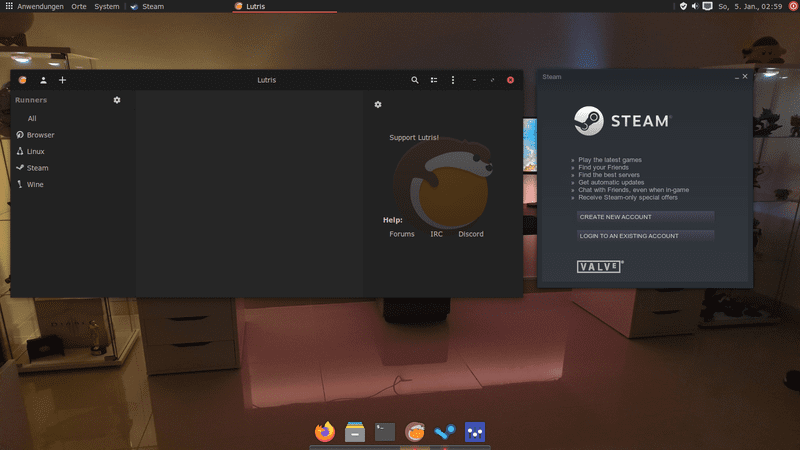Click the Linux runner penguin icon
Screen dimensions: 800x450
[x=20, y=151]
